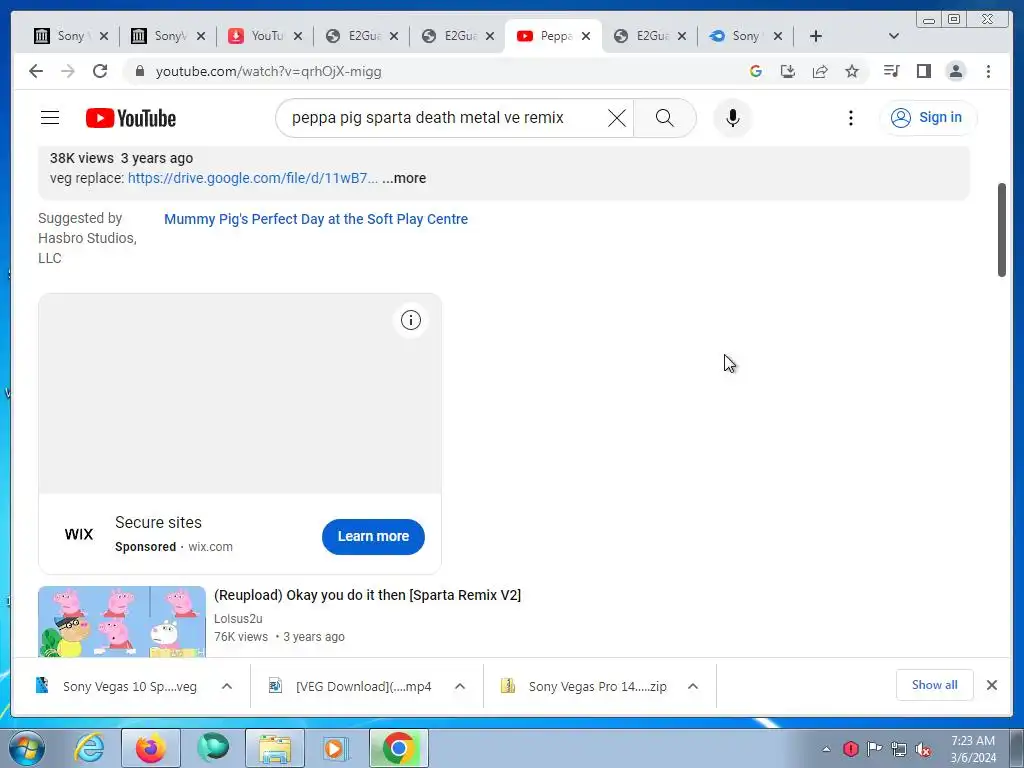Expand options for Sony Vegas Pro 14 zip
Screen dimensions: 1024x768
point(693,686)
